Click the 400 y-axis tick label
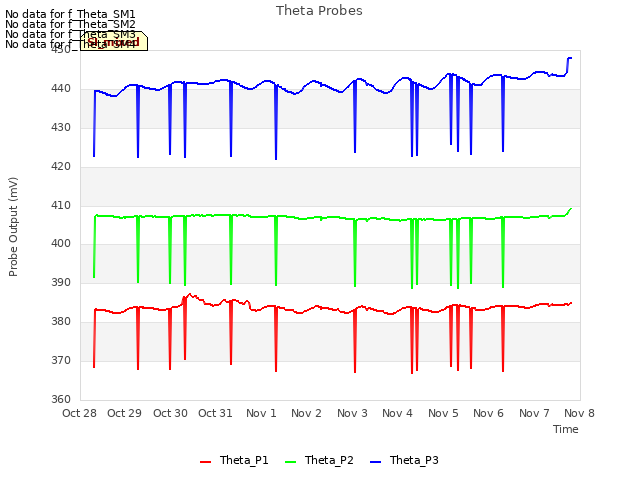The width and height of the screenshot is (640, 480). tap(61, 244)
